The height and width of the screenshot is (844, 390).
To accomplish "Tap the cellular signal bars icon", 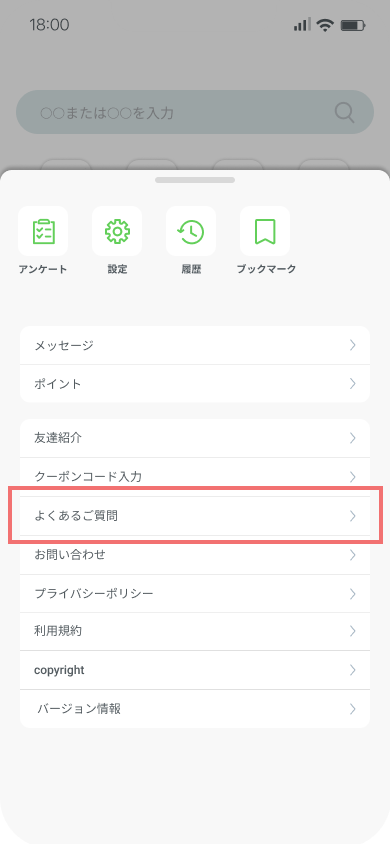I will (x=302, y=25).
